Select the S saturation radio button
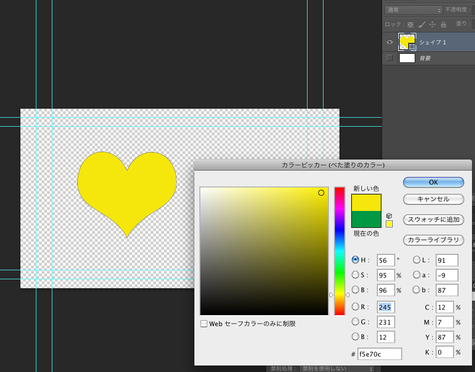The height and width of the screenshot is (372, 475). pos(355,275)
